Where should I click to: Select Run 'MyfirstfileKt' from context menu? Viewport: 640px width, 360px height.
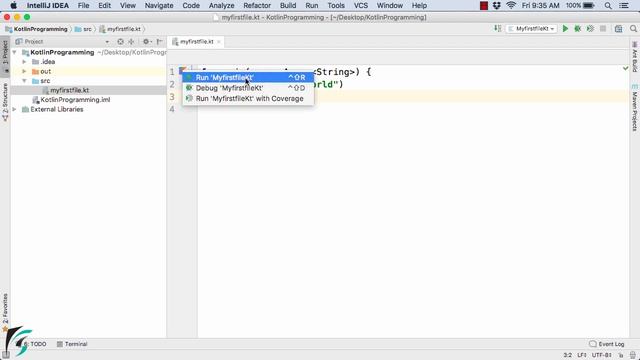[248, 78]
